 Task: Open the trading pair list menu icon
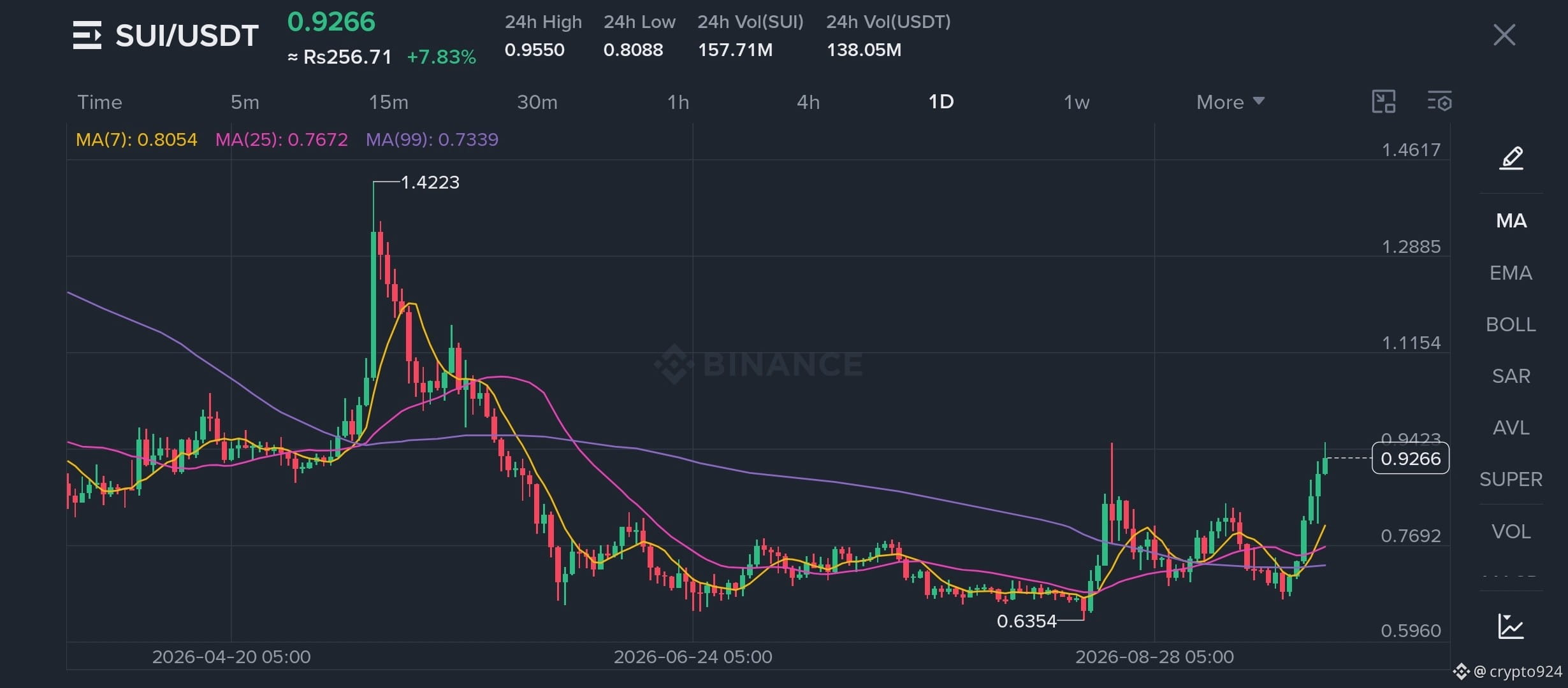(x=87, y=35)
